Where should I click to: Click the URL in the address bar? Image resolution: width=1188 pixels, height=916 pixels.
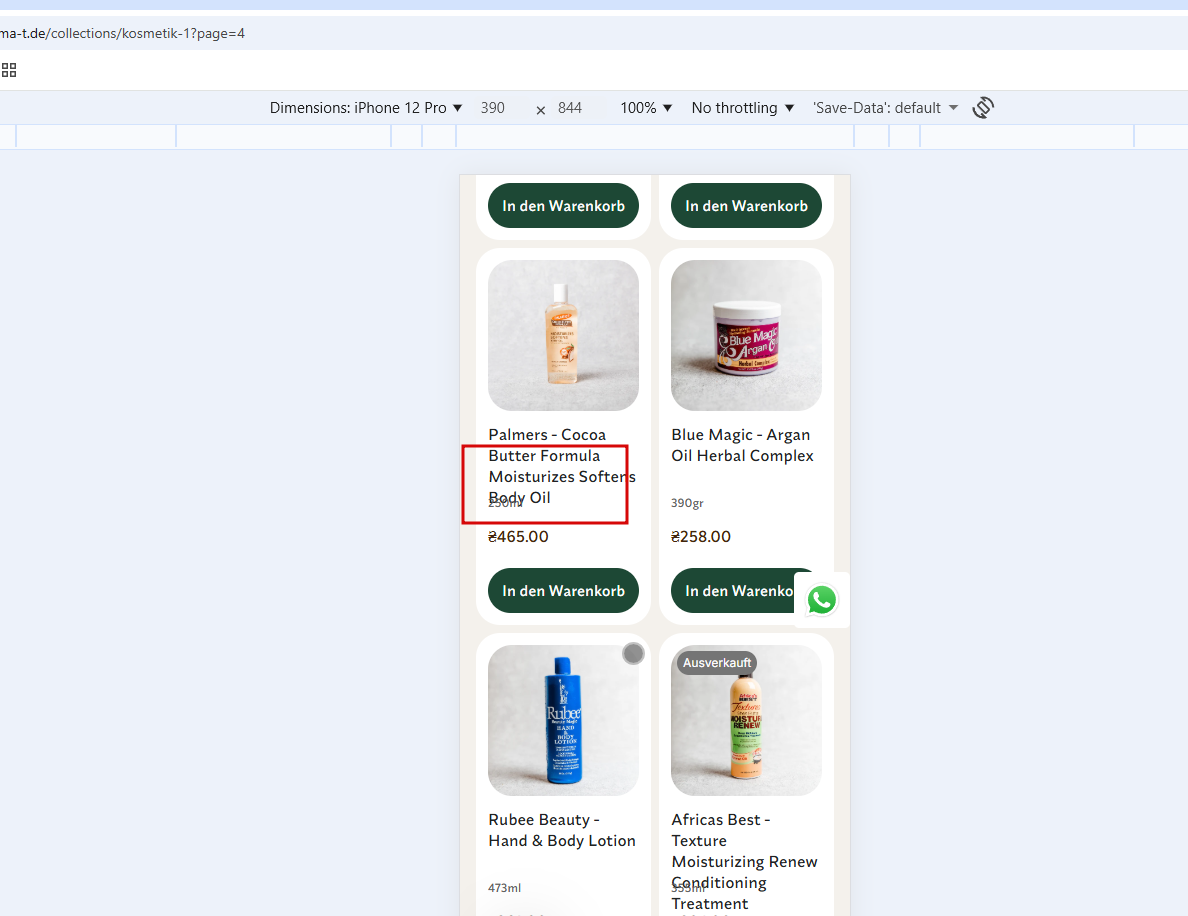tap(123, 33)
